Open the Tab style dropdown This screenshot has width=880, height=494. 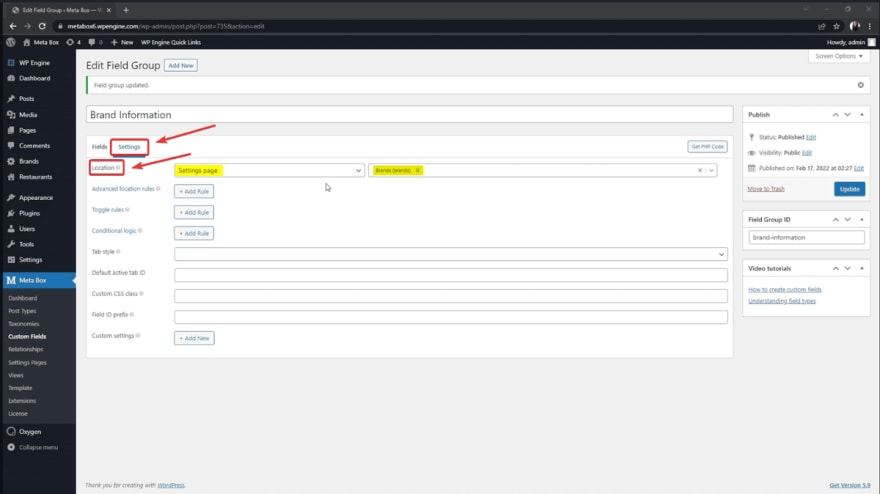451,254
